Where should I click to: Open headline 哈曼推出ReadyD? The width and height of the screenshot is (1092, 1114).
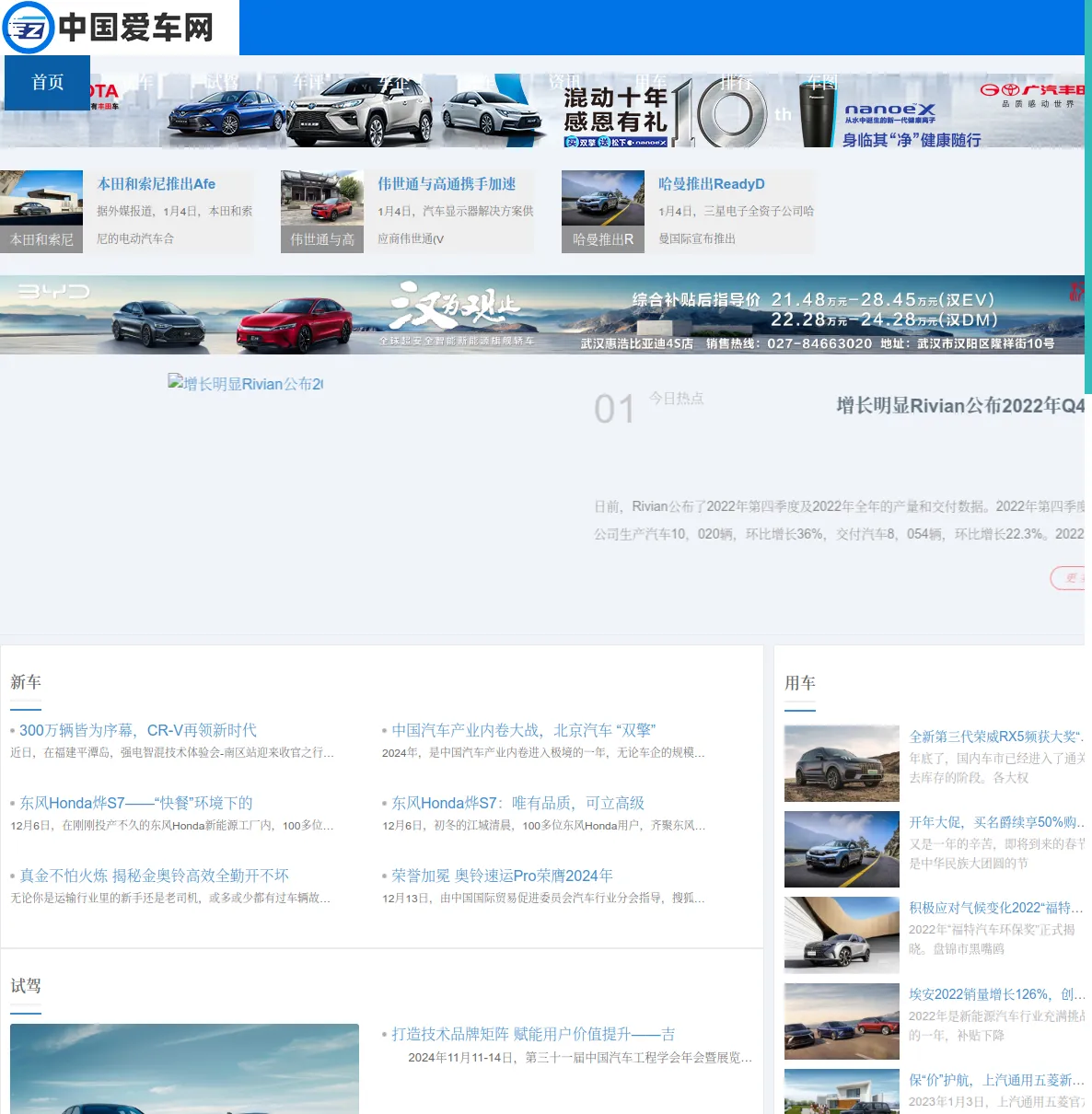pos(712,184)
